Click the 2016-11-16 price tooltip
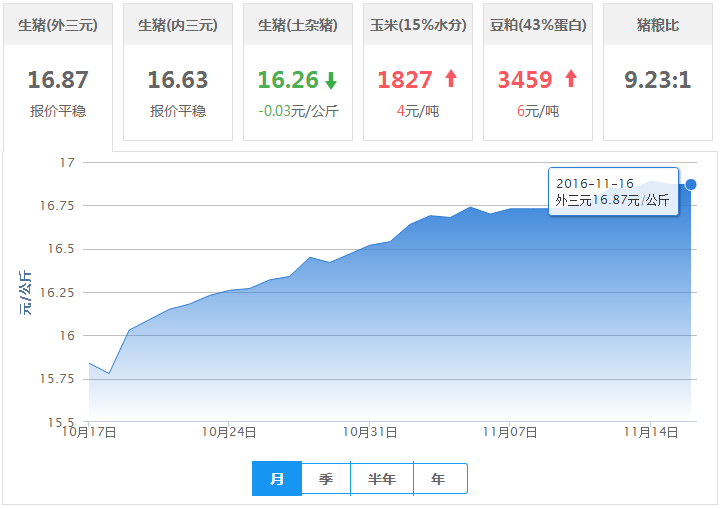 pos(613,192)
